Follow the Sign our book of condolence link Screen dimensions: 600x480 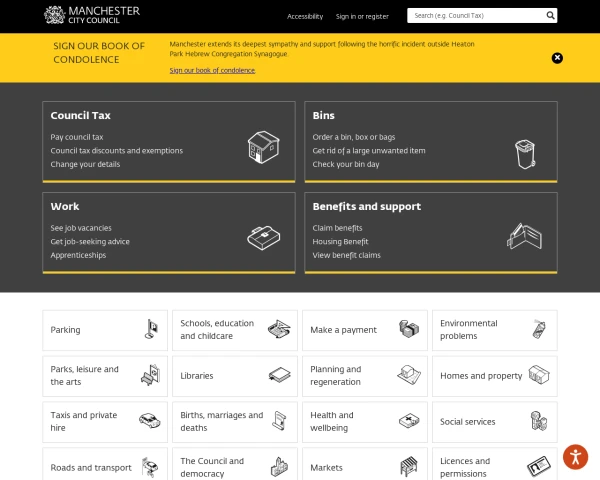coord(212,70)
